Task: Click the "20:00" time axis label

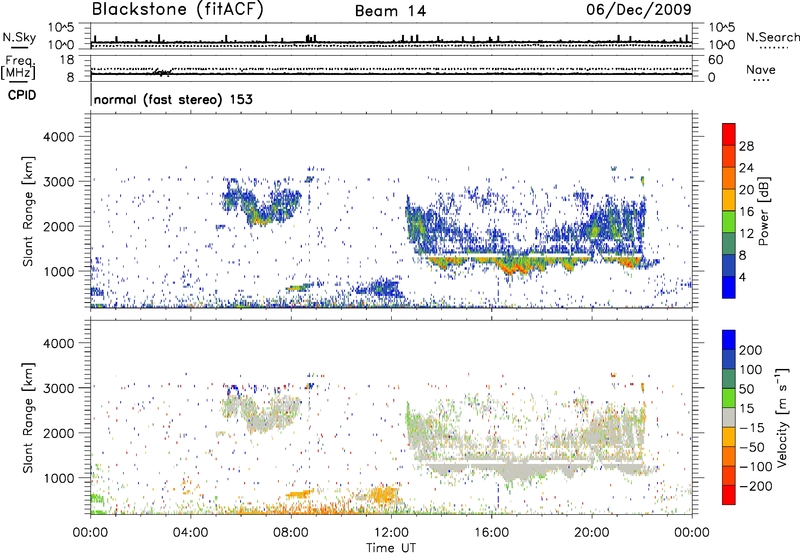Action: [592, 533]
